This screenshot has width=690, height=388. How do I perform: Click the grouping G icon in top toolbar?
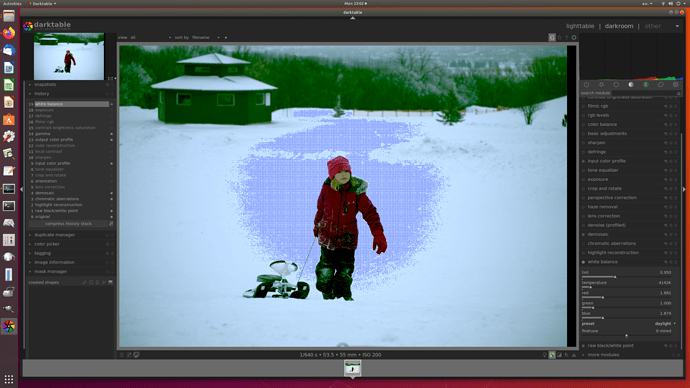coord(552,37)
